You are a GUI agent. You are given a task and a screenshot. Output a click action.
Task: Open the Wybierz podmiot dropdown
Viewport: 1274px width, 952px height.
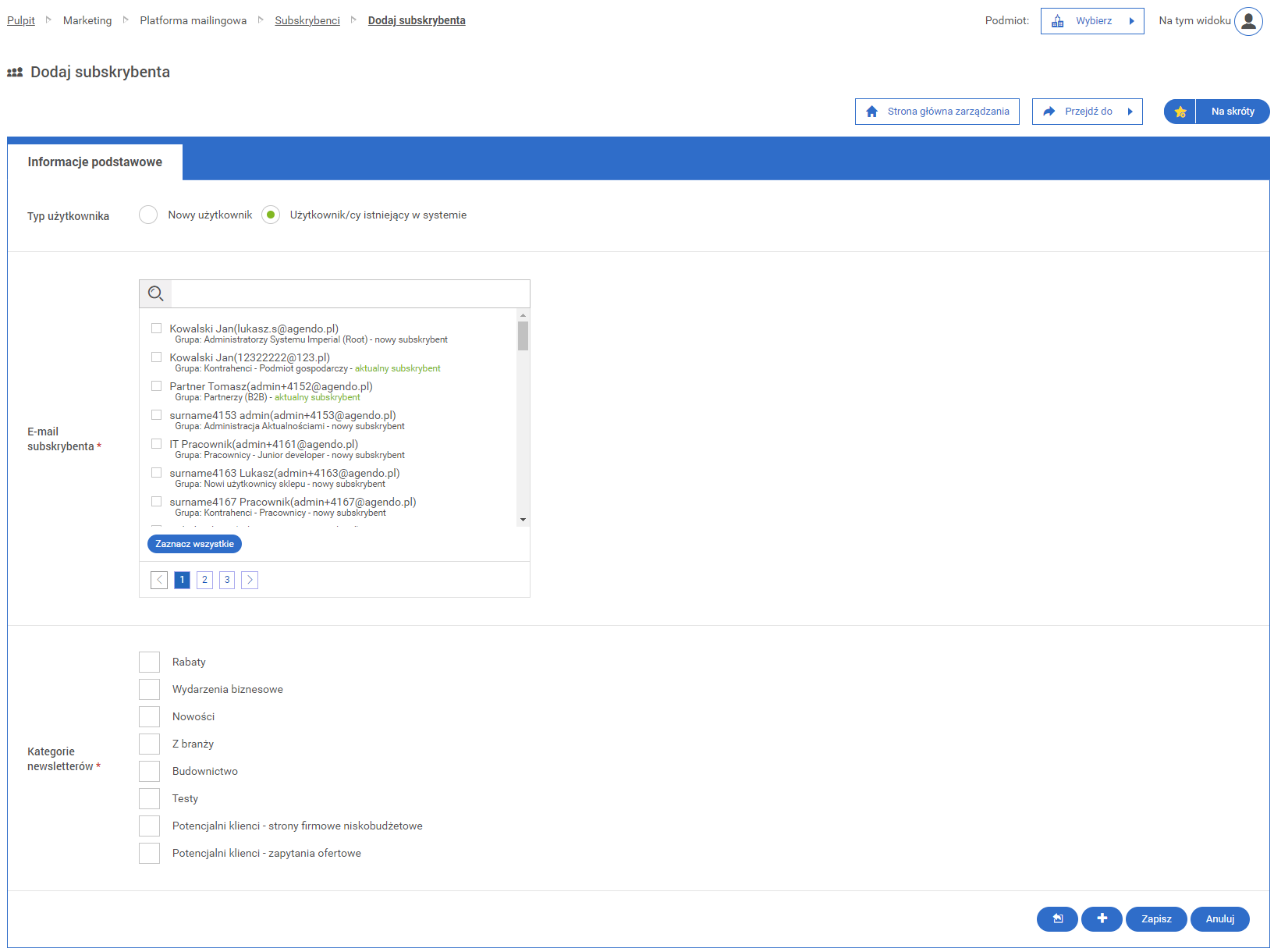1091,21
